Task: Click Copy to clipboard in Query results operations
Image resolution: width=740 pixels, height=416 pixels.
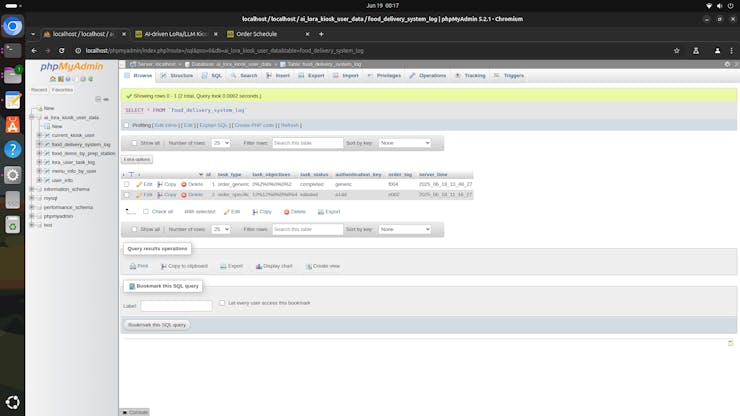Action: pos(184,266)
